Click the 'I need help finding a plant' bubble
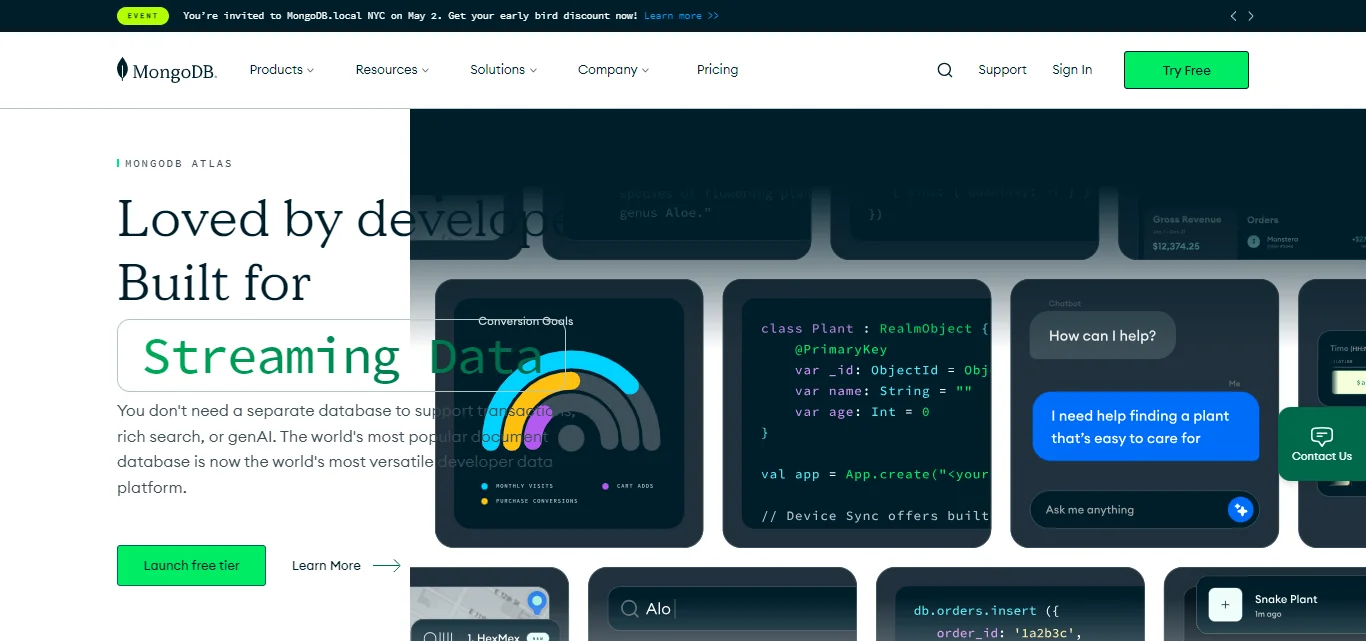Image resolution: width=1366 pixels, height=641 pixels. tap(1145, 427)
